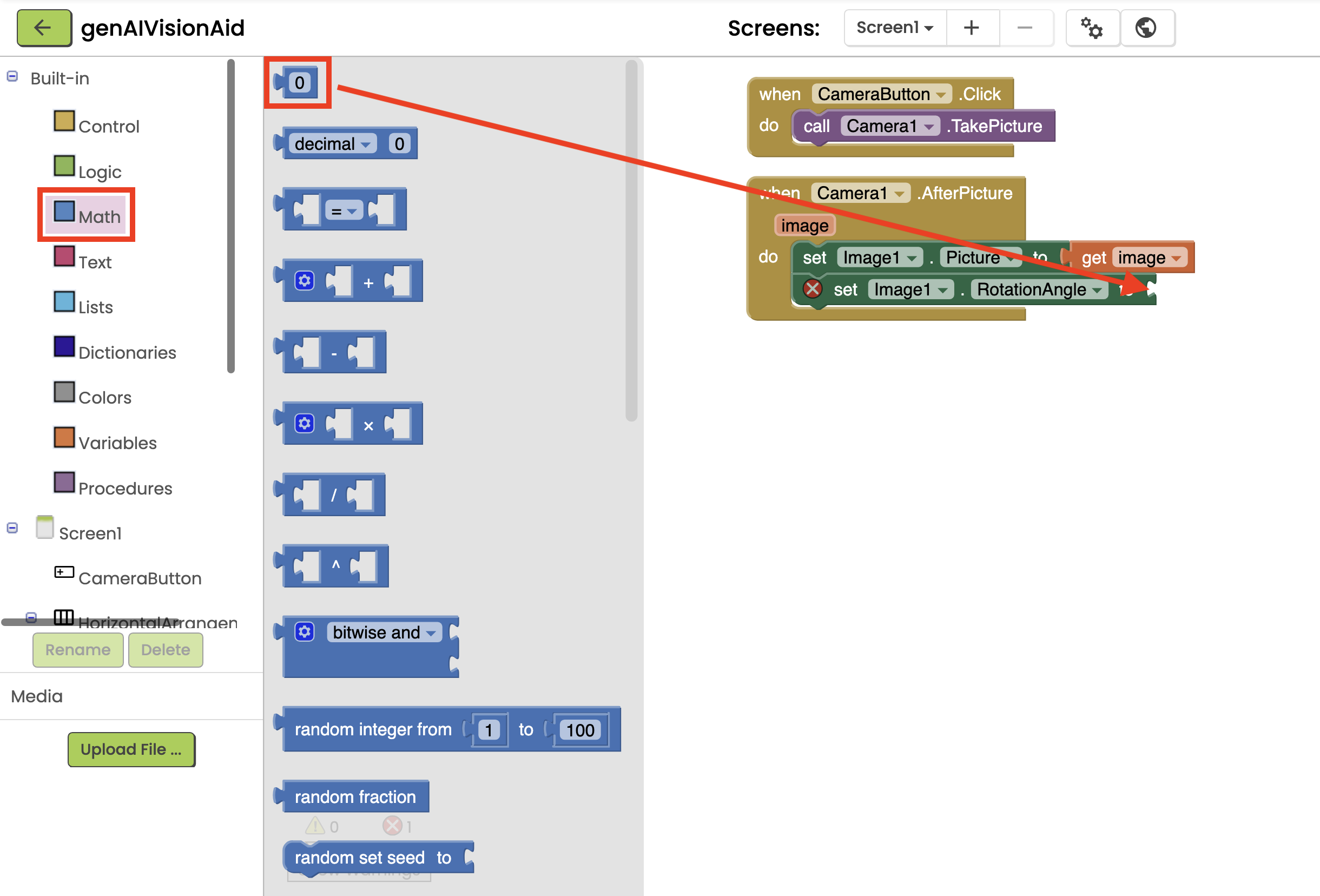Click the Rename button

[x=78, y=649]
